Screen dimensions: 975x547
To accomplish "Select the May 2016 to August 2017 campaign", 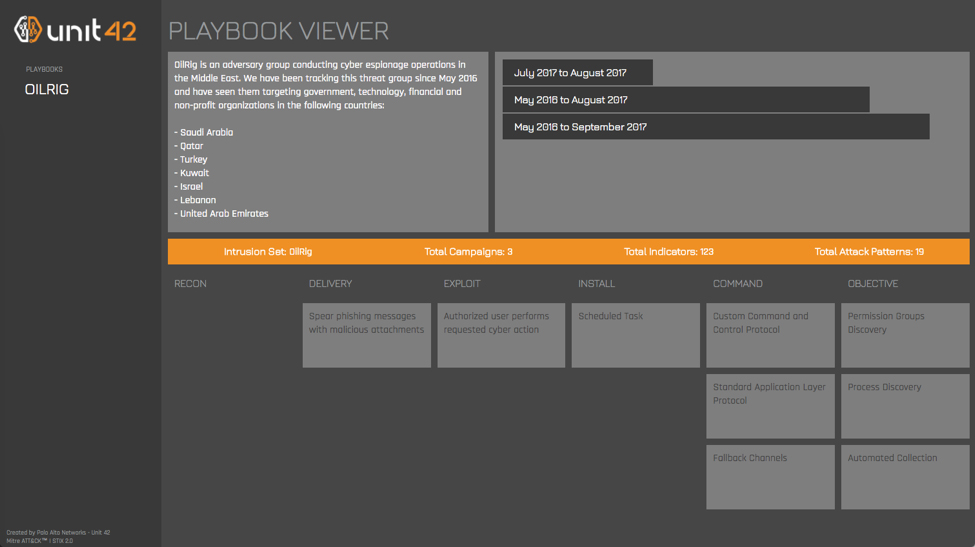I will coord(686,99).
